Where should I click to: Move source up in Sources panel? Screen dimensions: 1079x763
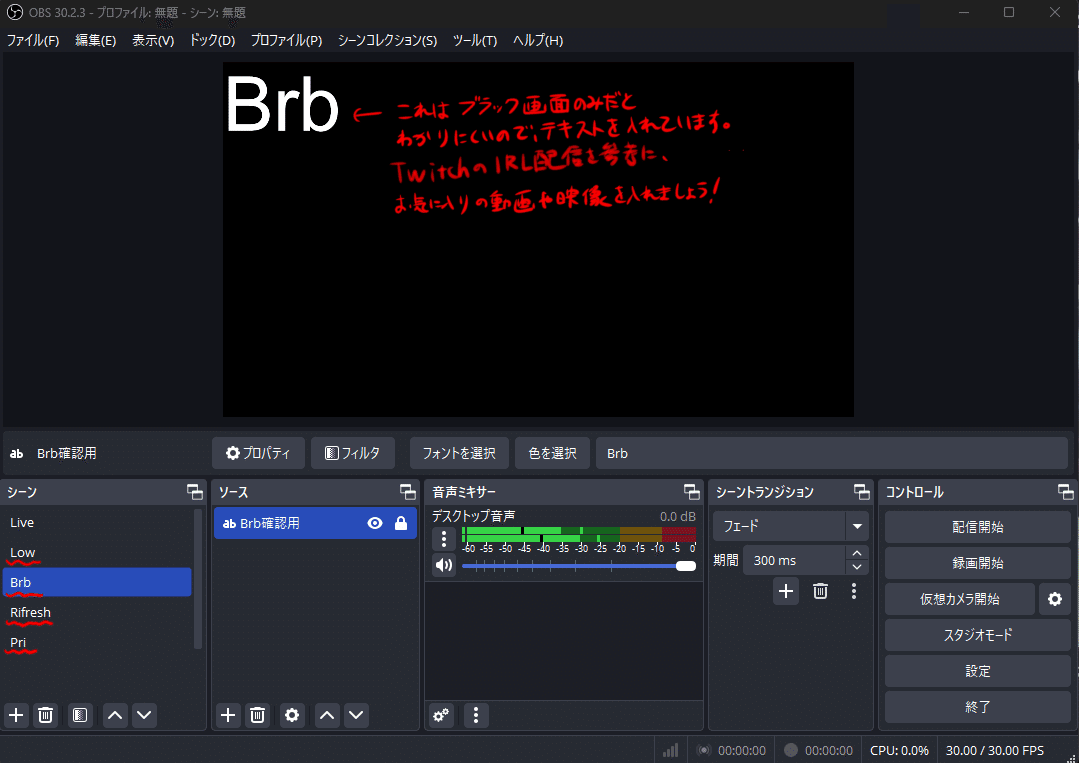(327, 715)
